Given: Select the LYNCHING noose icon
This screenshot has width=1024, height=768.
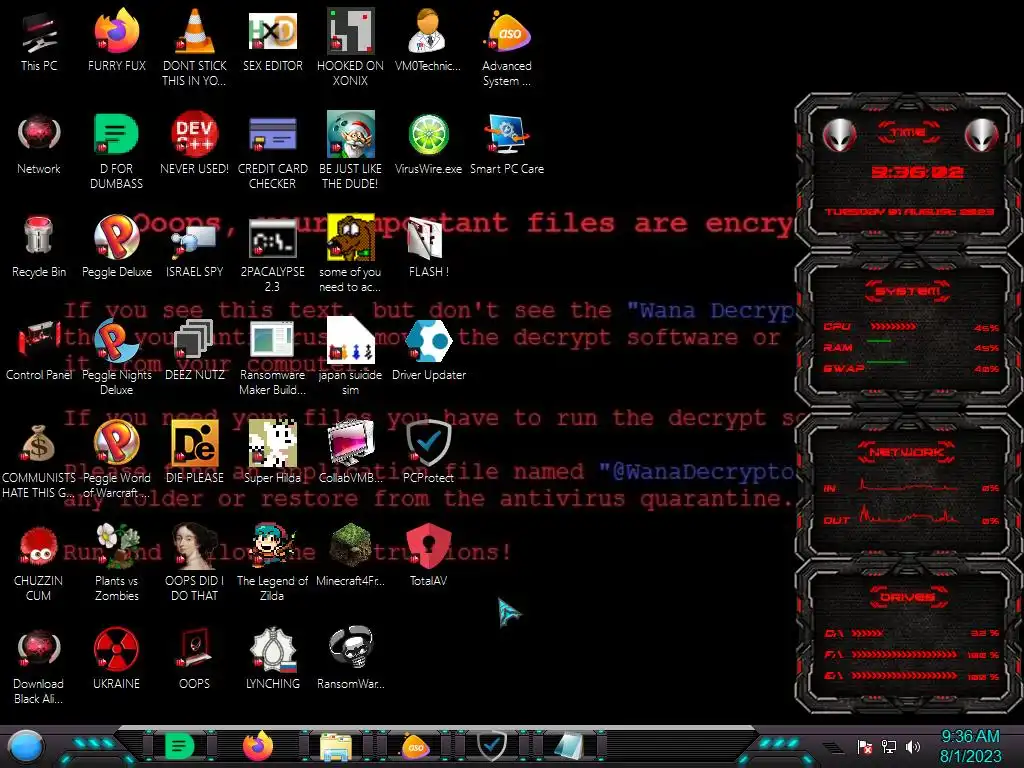Looking at the screenshot, I should 272,658.
